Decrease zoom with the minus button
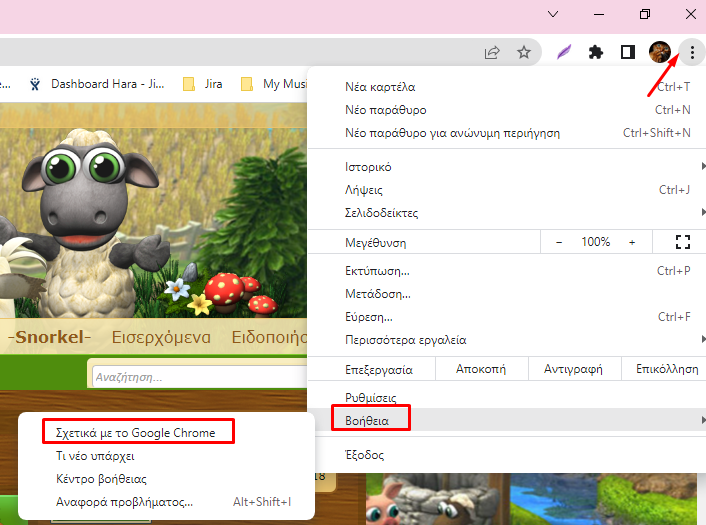The width and height of the screenshot is (706, 525). click(x=559, y=242)
